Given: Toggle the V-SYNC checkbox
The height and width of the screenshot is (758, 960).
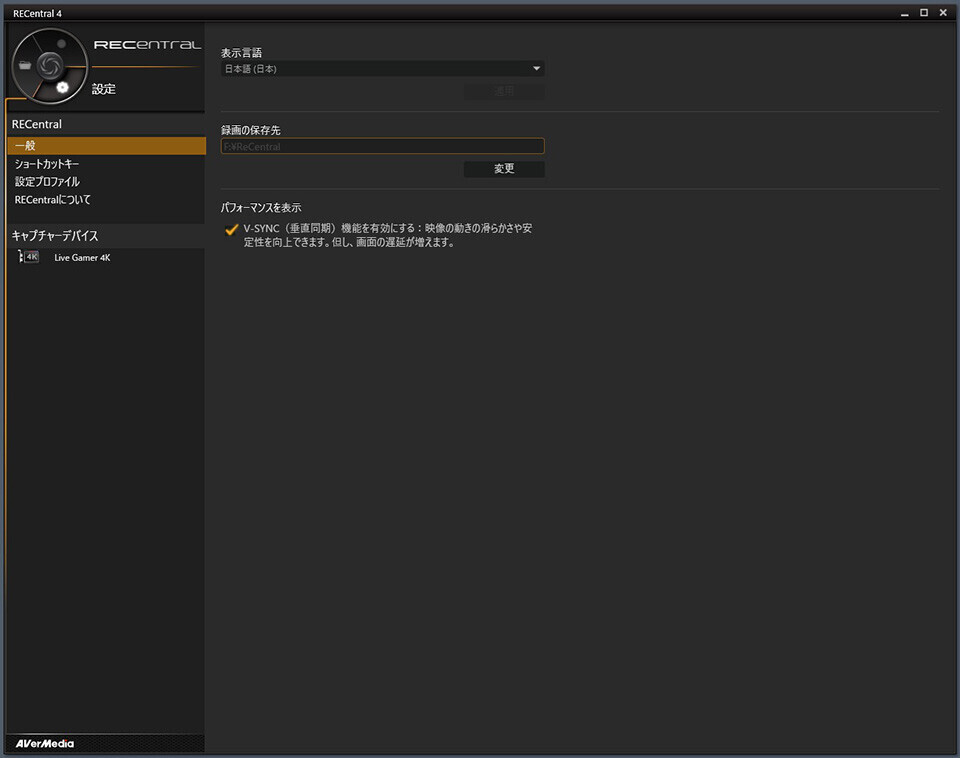Looking at the screenshot, I should click(231, 230).
